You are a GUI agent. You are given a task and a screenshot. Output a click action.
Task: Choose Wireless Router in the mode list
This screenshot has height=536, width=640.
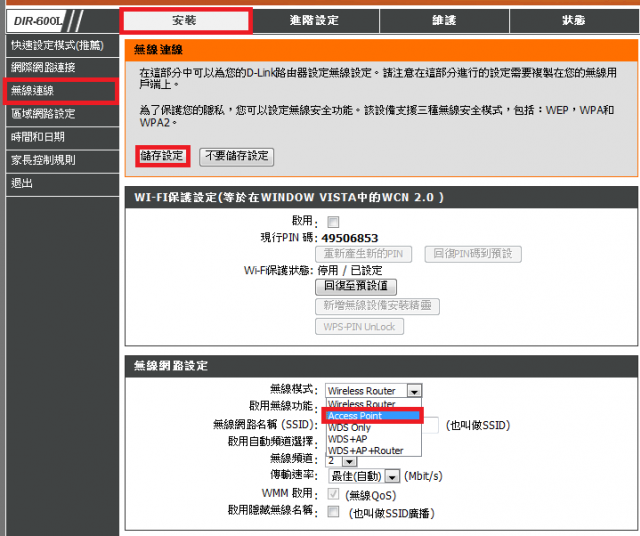point(374,404)
